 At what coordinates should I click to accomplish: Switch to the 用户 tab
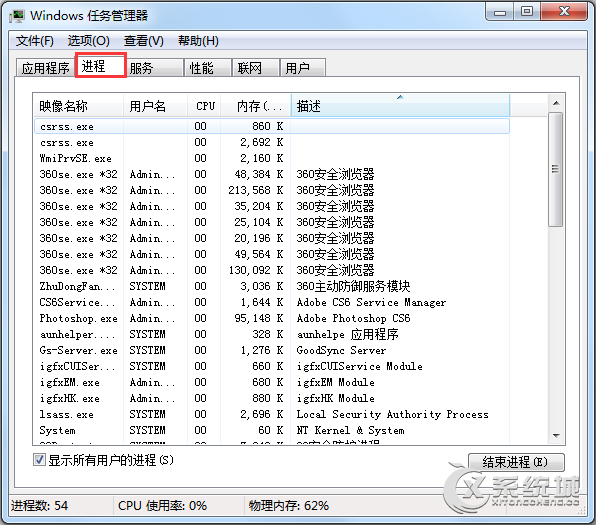pyautogui.click(x=302, y=68)
